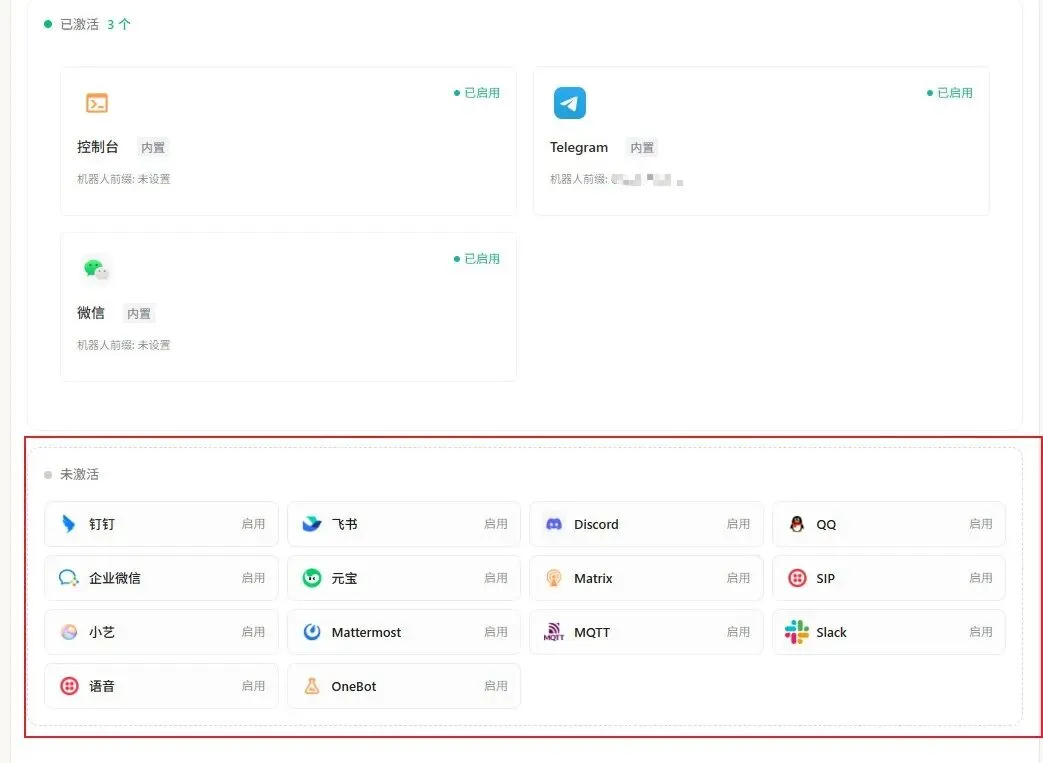1043x763 pixels.
Task: Enable the 语音 channel via 启用
Action: [x=253, y=686]
